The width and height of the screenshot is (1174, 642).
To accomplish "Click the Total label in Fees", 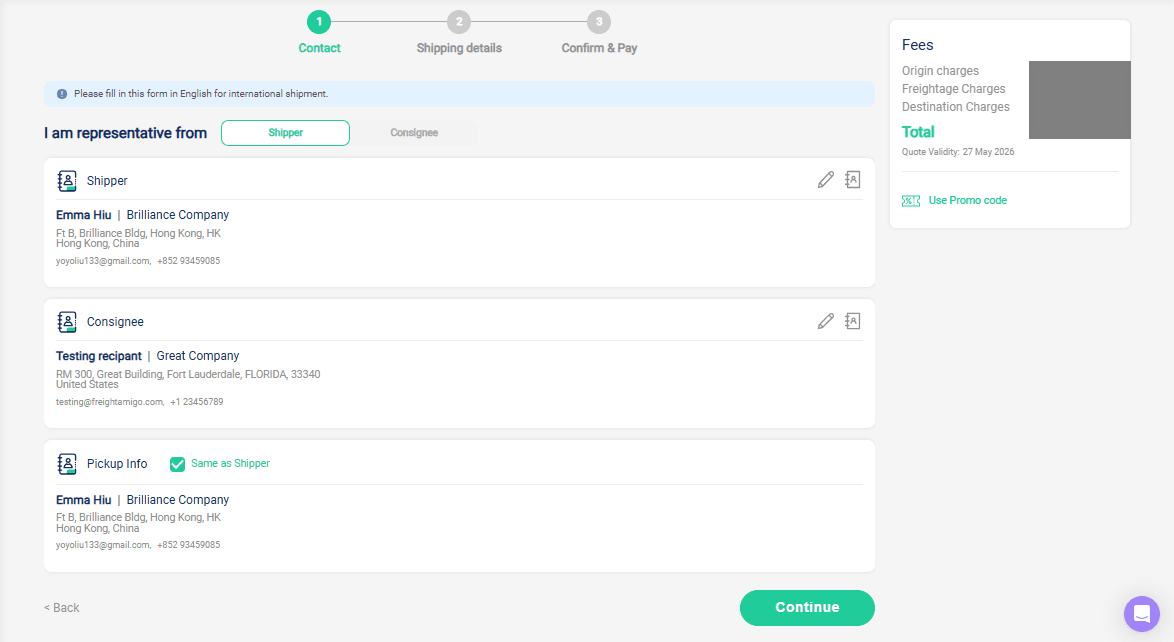I will tap(918, 132).
